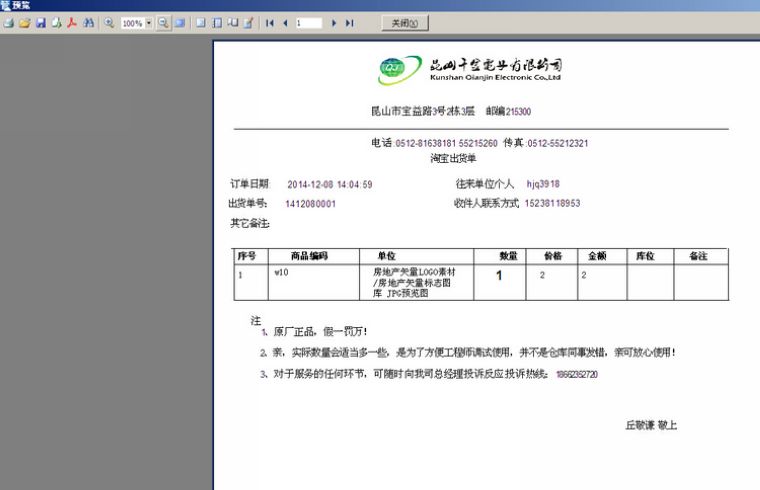Image resolution: width=760 pixels, height=490 pixels.
Task: Click the 淘宝出货单 title text
Action: [453, 158]
